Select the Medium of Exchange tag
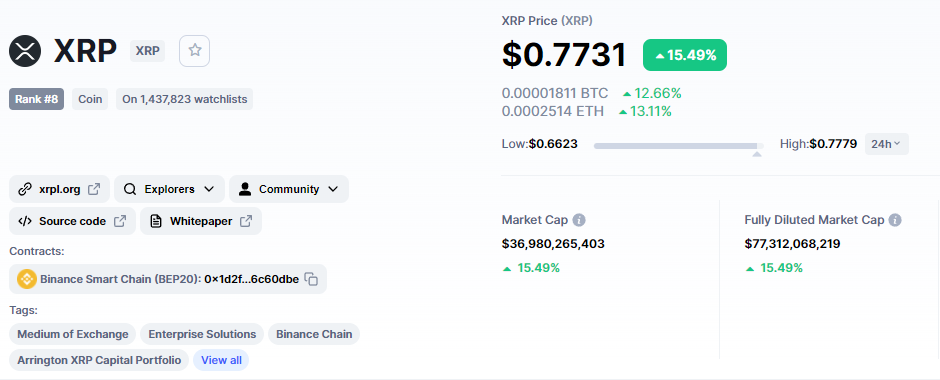Image resolution: width=940 pixels, height=380 pixels. point(73,334)
